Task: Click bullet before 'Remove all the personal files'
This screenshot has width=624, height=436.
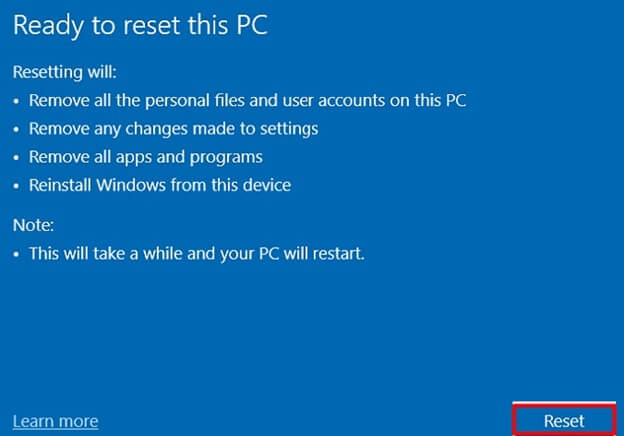Action: pyautogui.click(x=16, y=101)
